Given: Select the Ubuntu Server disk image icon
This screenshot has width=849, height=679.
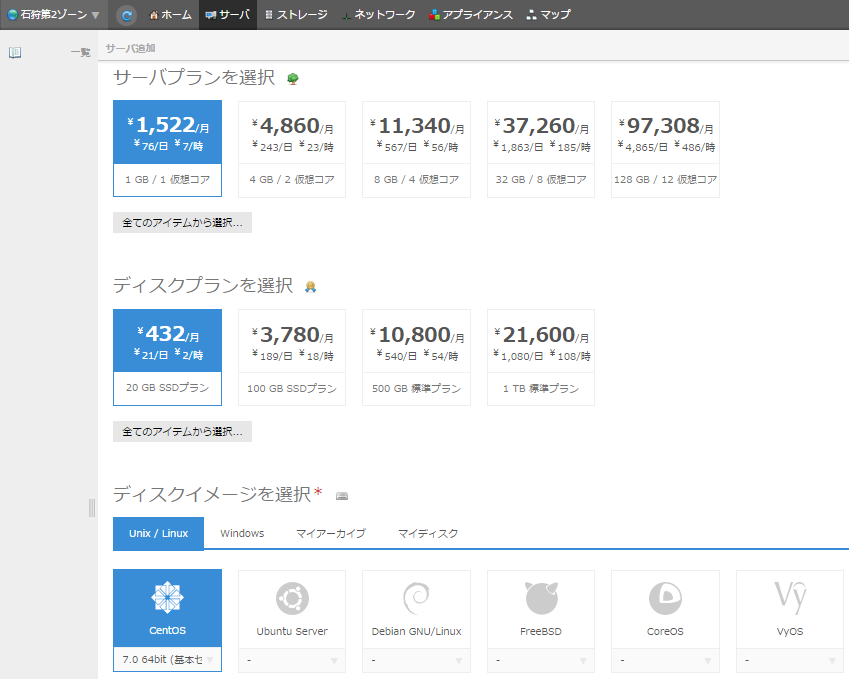Looking at the screenshot, I should point(292,599).
